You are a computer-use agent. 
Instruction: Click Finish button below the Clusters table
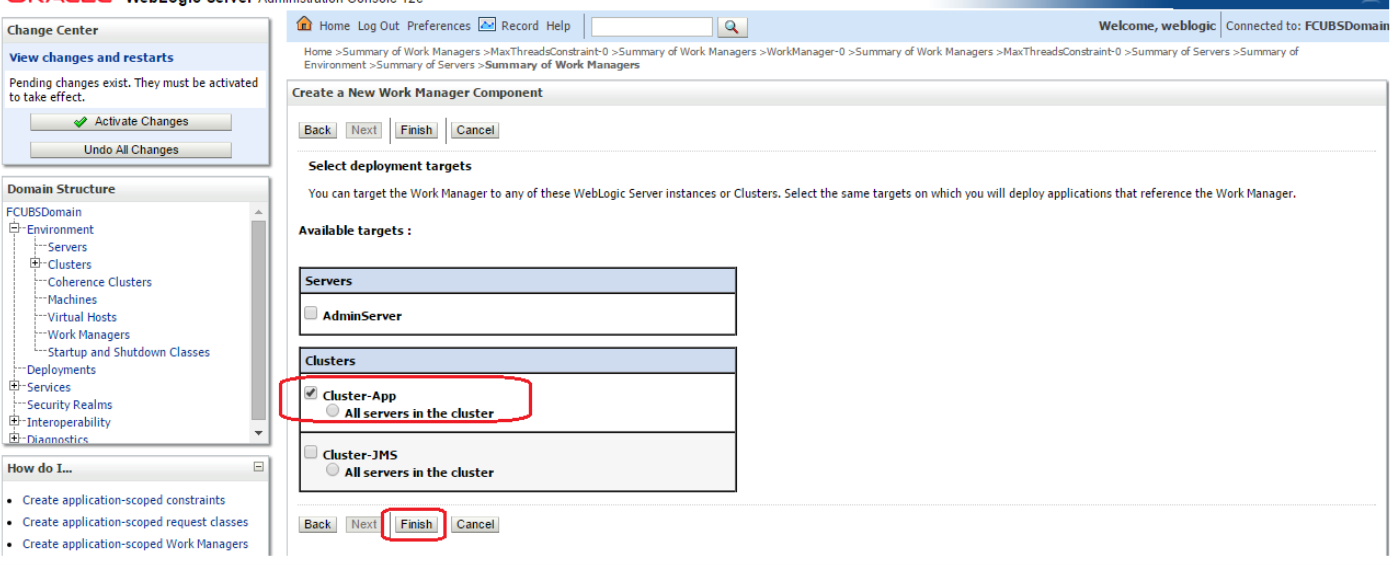(x=416, y=524)
